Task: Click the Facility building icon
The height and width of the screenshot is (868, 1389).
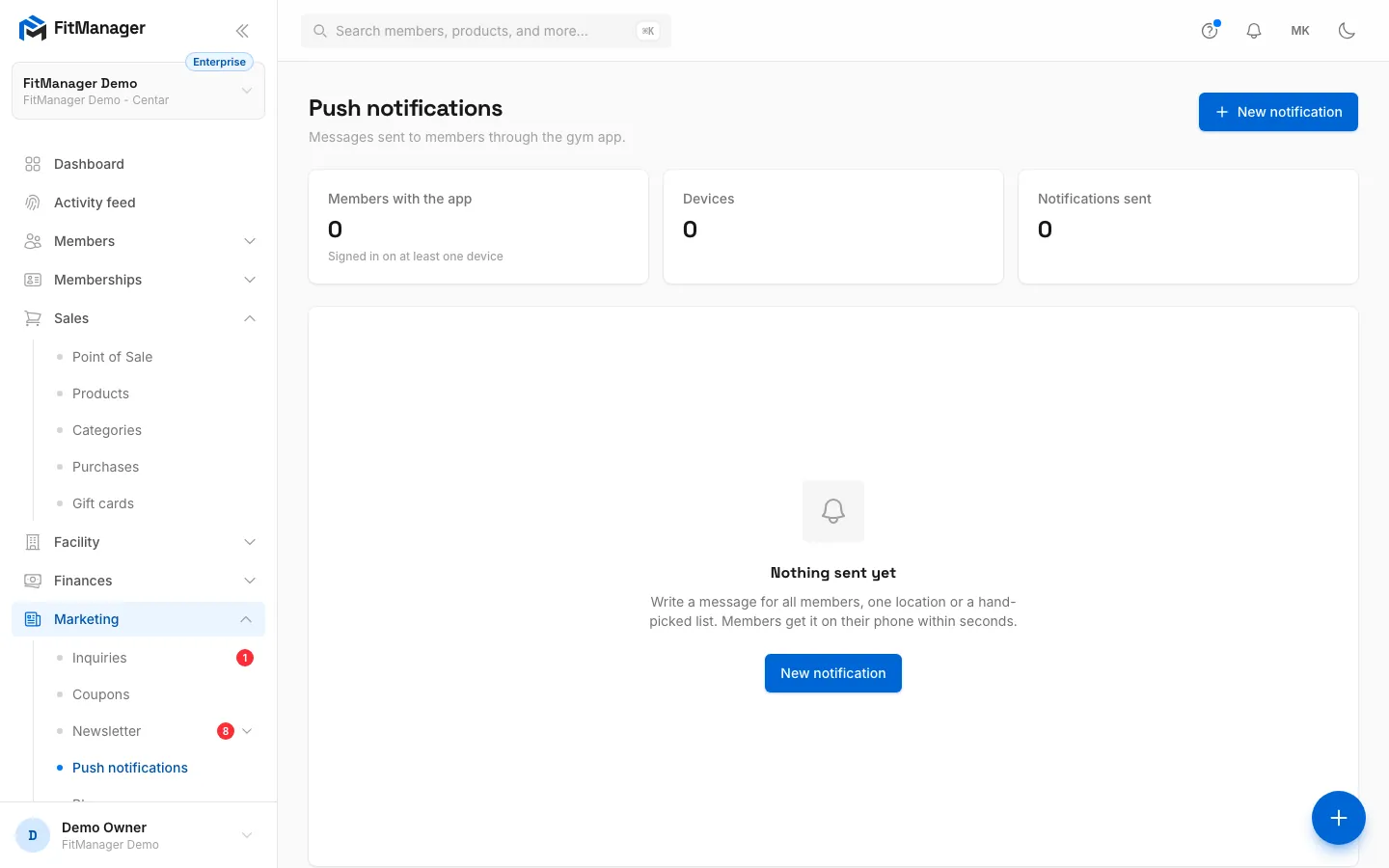Action: click(33, 542)
